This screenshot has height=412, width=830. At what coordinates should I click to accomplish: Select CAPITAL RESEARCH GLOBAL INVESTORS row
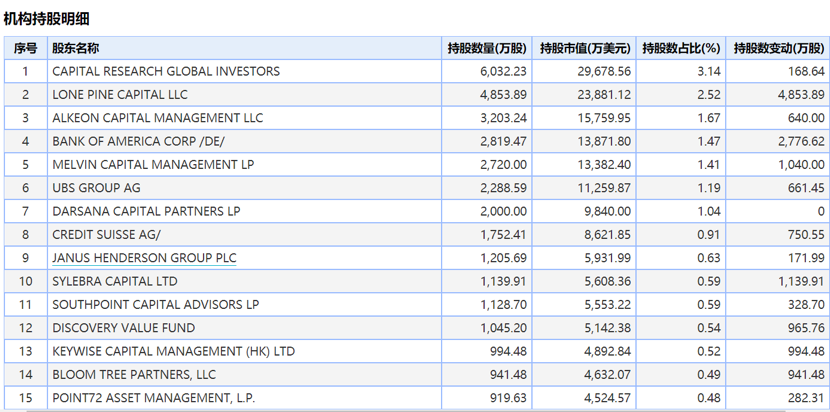point(417,71)
